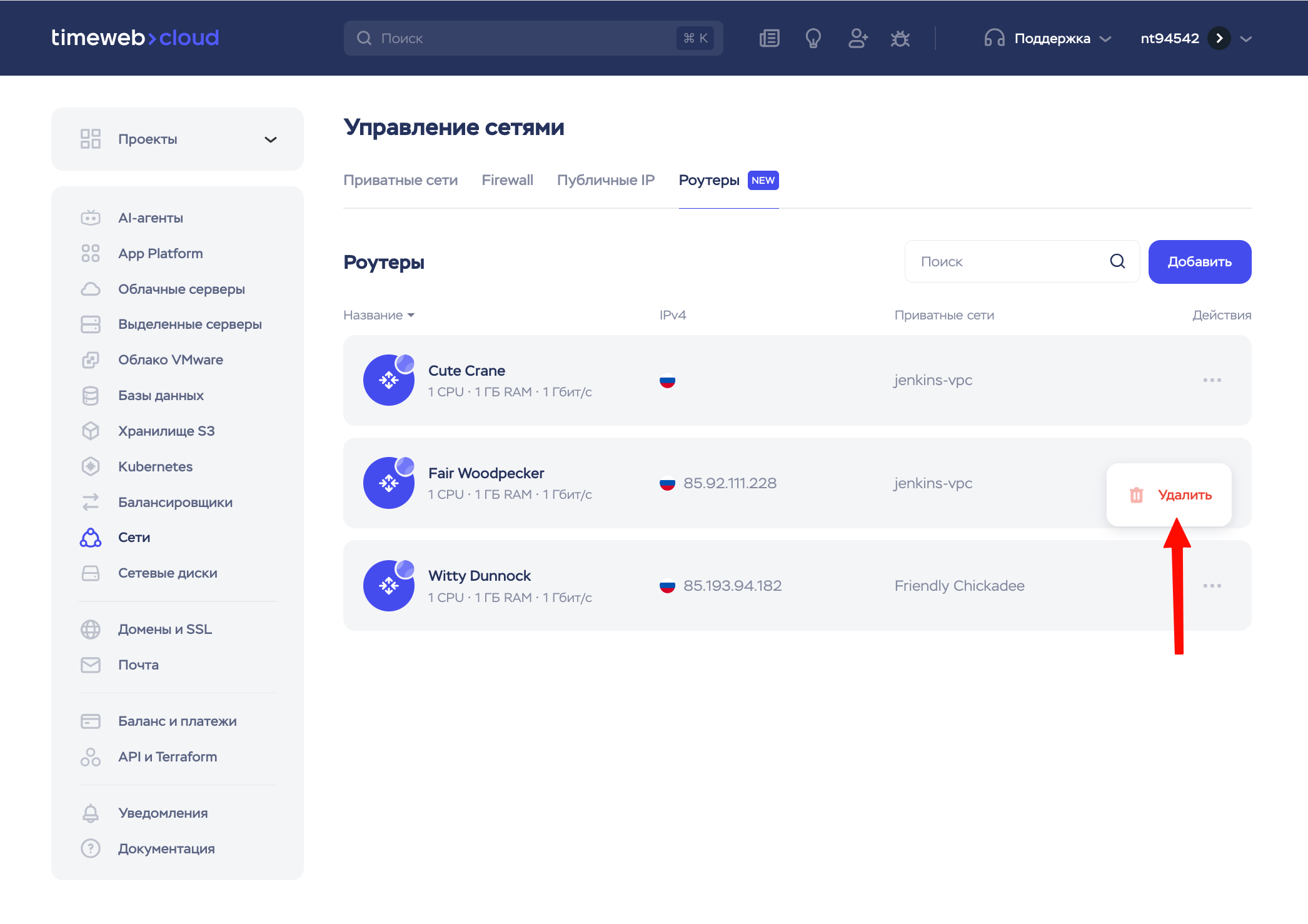1308x924 pixels.
Task: Open Хранилище S3 in sidebar
Action: pos(166,431)
